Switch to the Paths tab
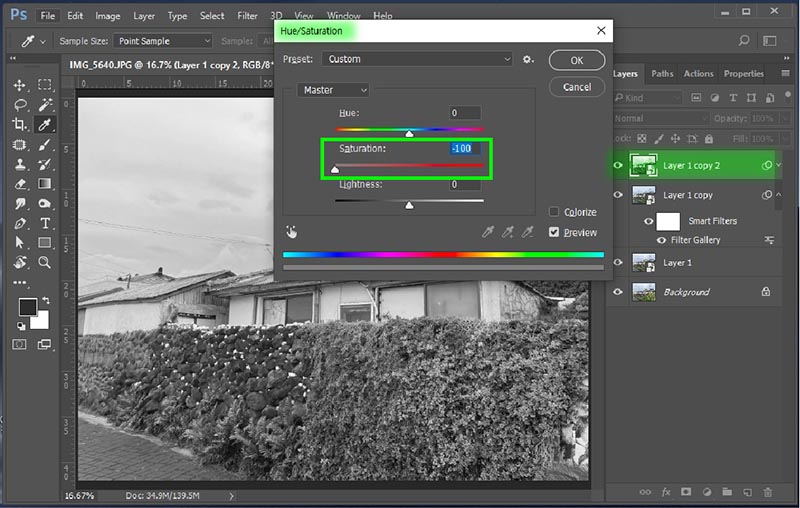The width and height of the screenshot is (800, 508). pos(662,73)
